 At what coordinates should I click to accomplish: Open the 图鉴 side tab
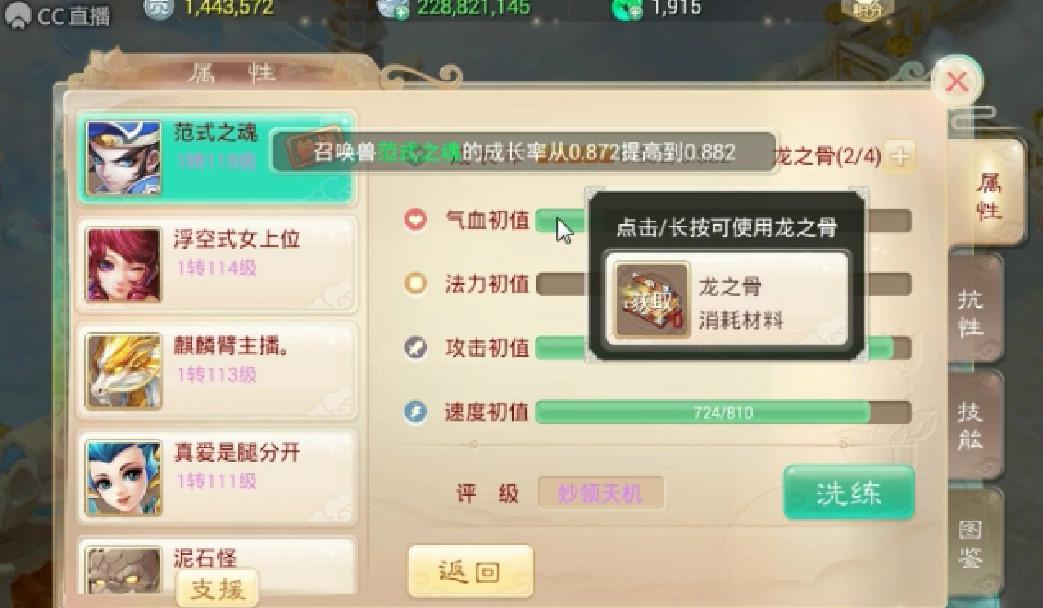pos(974,544)
